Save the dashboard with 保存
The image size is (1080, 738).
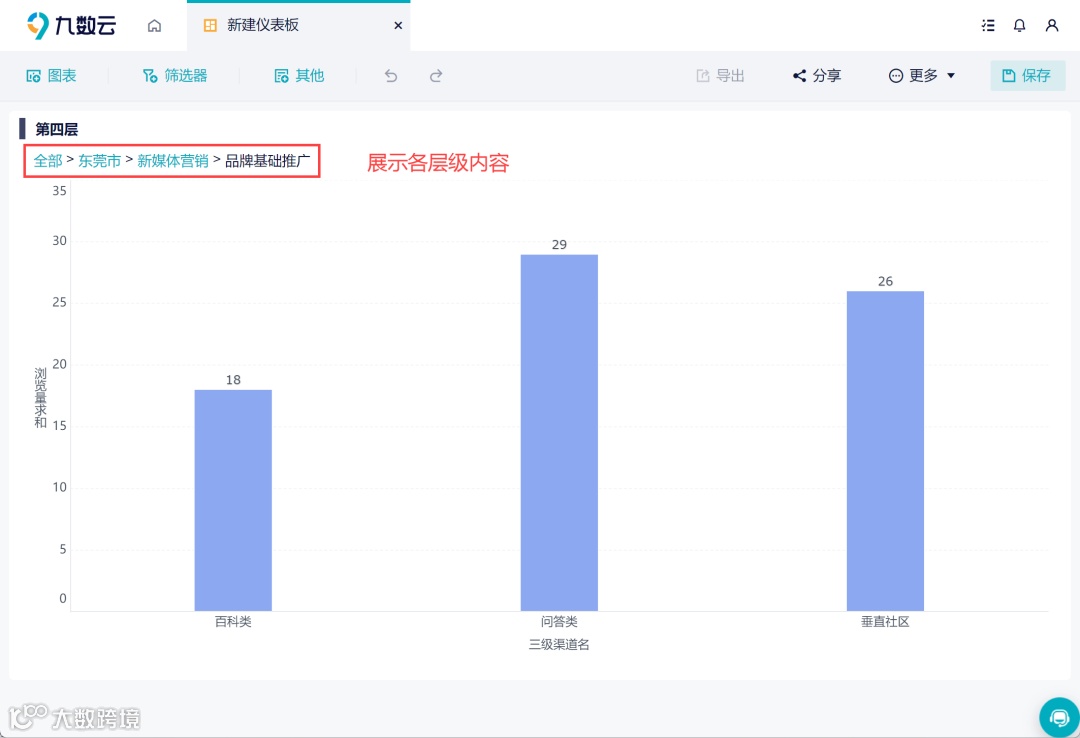click(1028, 75)
